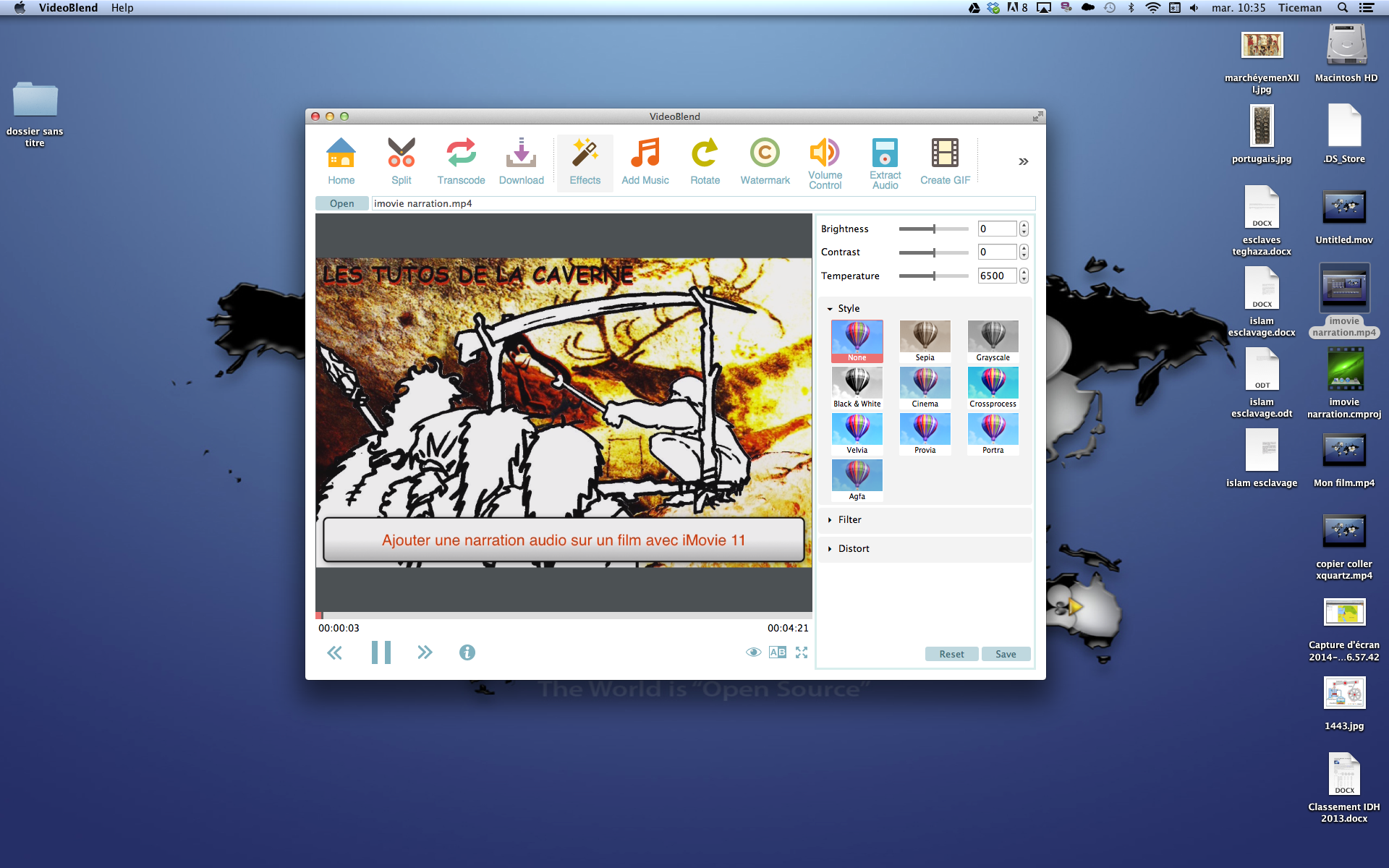Open the Watermark tool

(765, 162)
